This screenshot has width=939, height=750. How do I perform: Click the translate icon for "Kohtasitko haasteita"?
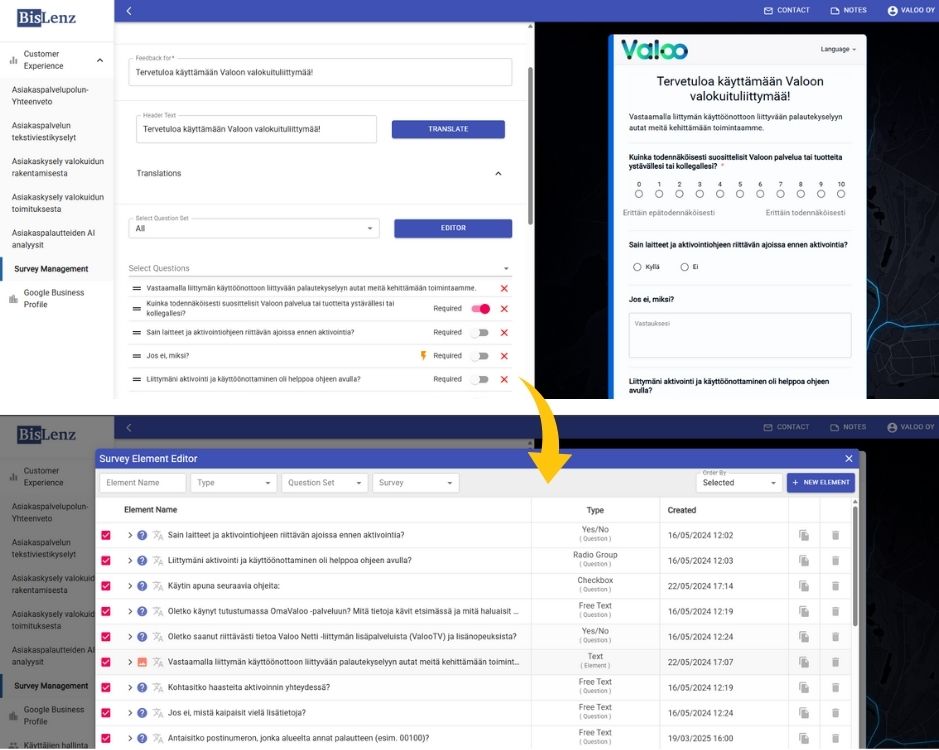(x=157, y=688)
